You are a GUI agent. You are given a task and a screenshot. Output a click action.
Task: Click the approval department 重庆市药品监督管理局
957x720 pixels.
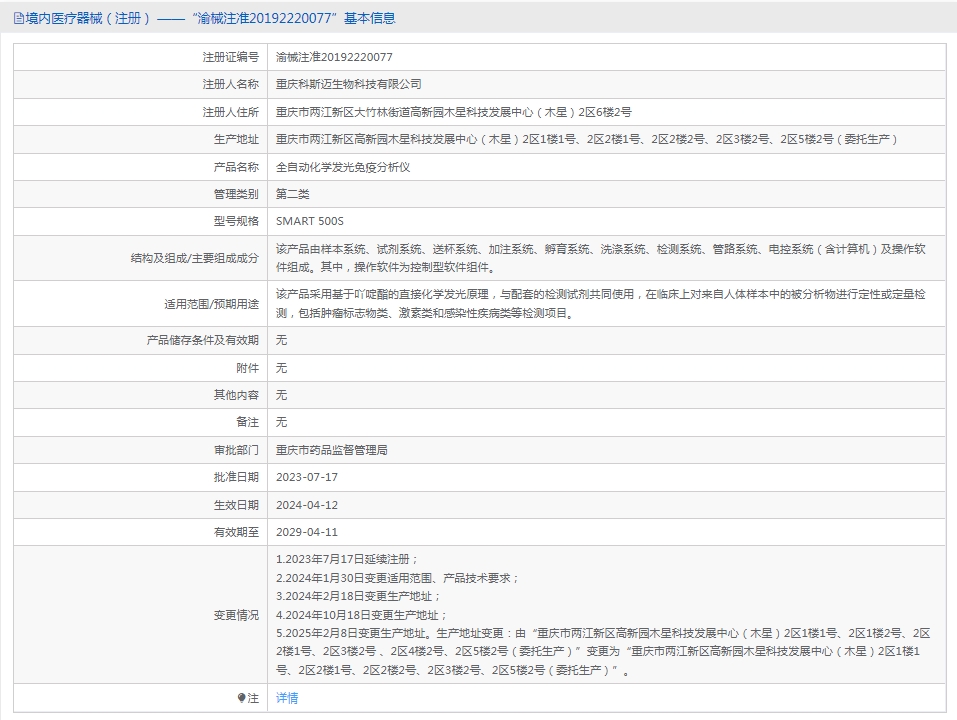coord(332,450)
